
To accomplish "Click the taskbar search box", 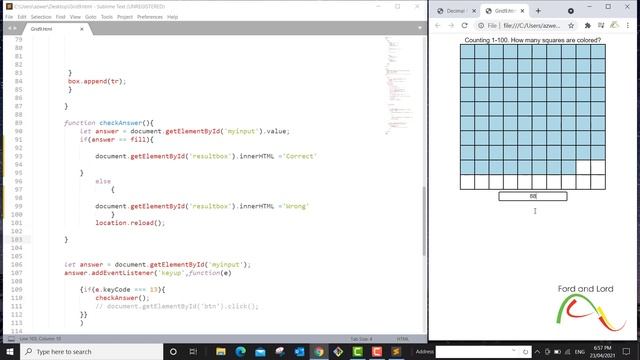I will point(92,351).
